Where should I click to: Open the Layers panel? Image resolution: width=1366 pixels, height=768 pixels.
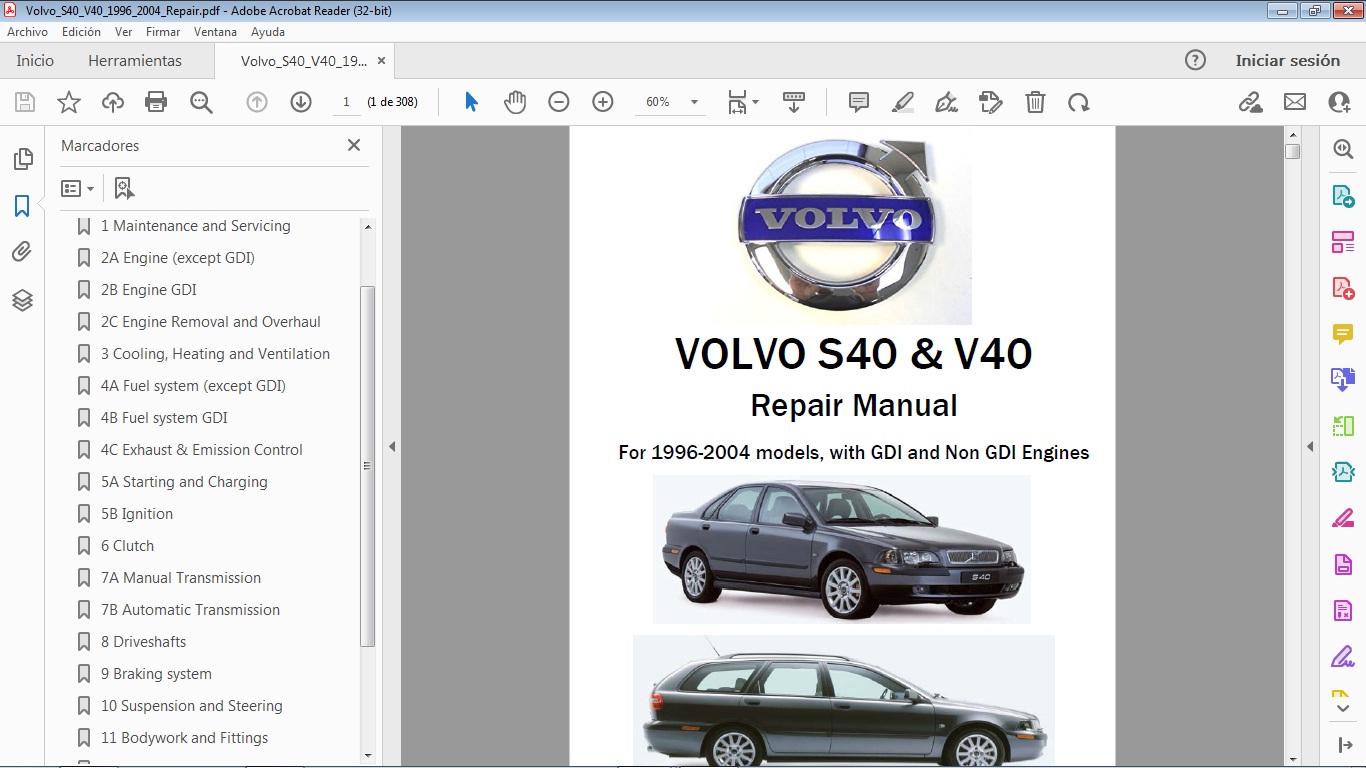tap(22, 299)
